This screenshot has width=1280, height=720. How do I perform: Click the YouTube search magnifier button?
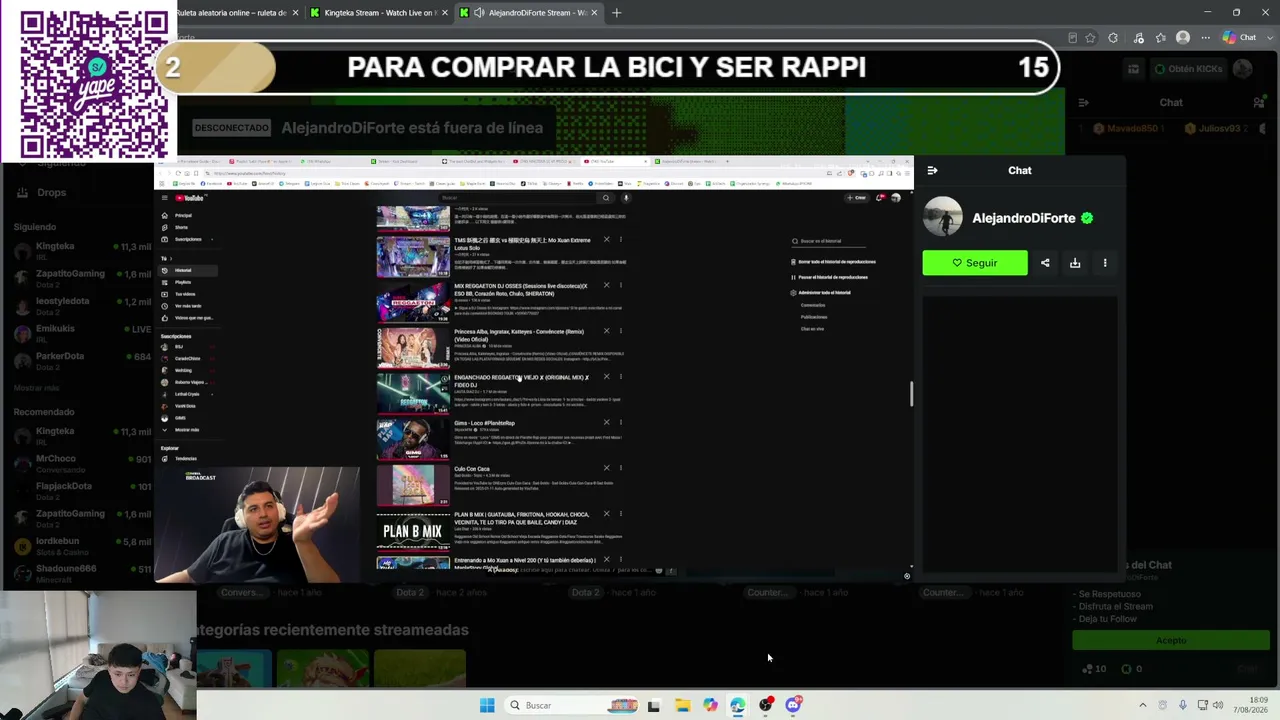[605, 198]
